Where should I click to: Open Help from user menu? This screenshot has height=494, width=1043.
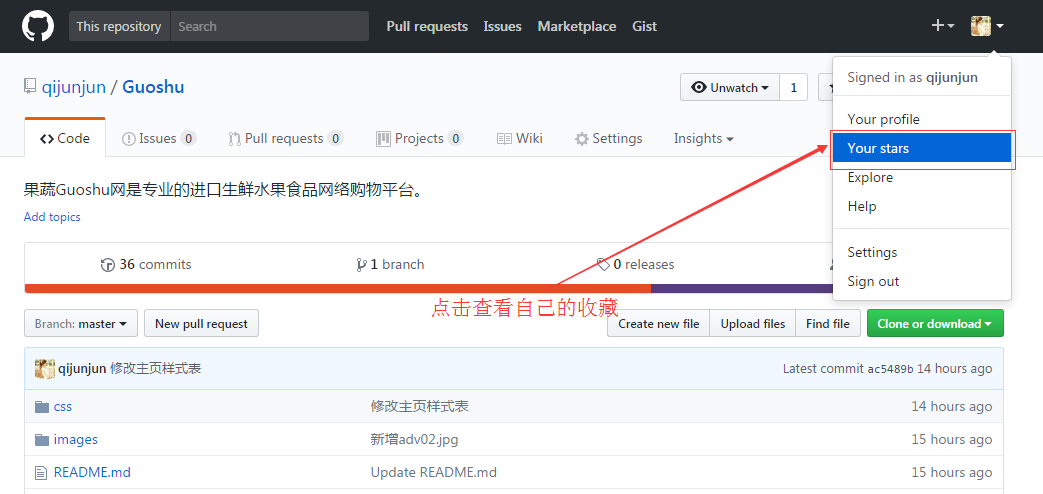pos(922,207)
